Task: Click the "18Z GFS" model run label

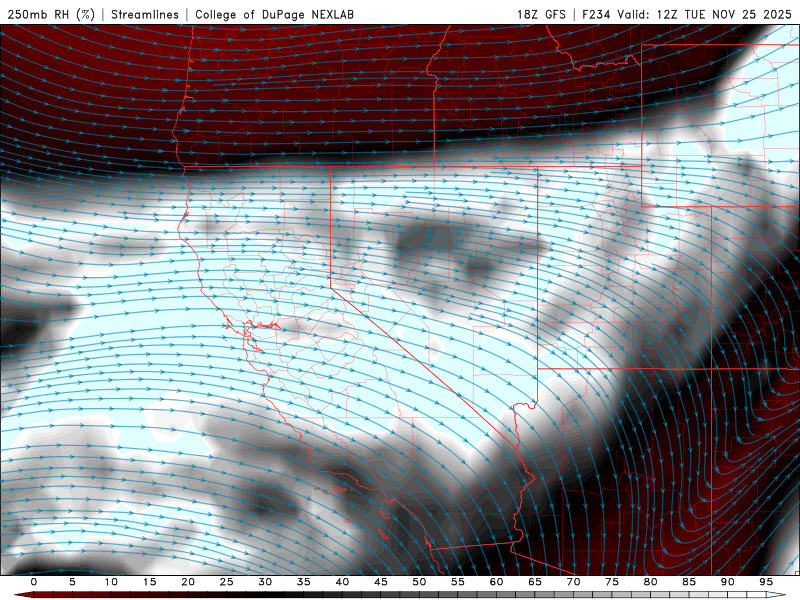Action: (541, 14)
